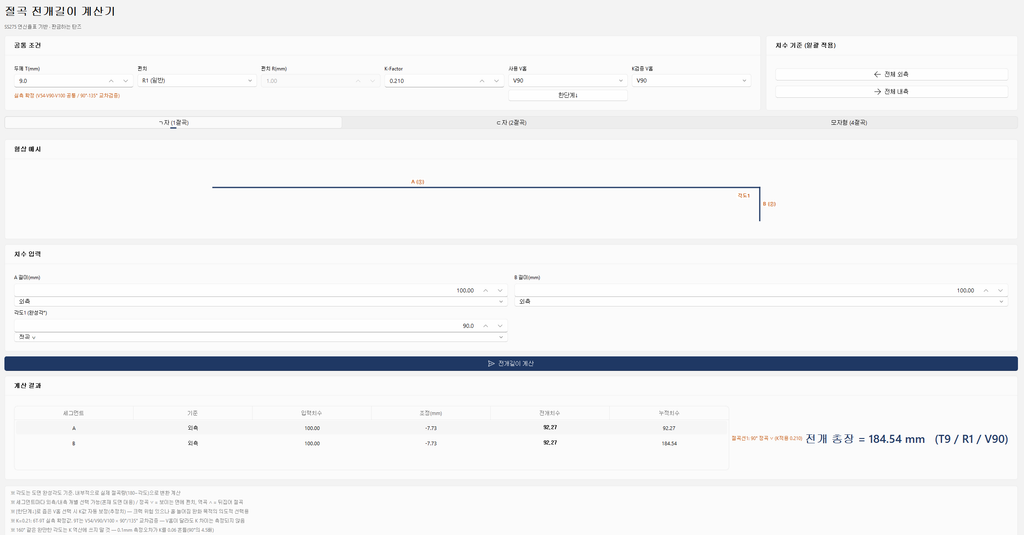Decrease the angle 1 value
The image size is (1024, 535).
tap(500, 326)
